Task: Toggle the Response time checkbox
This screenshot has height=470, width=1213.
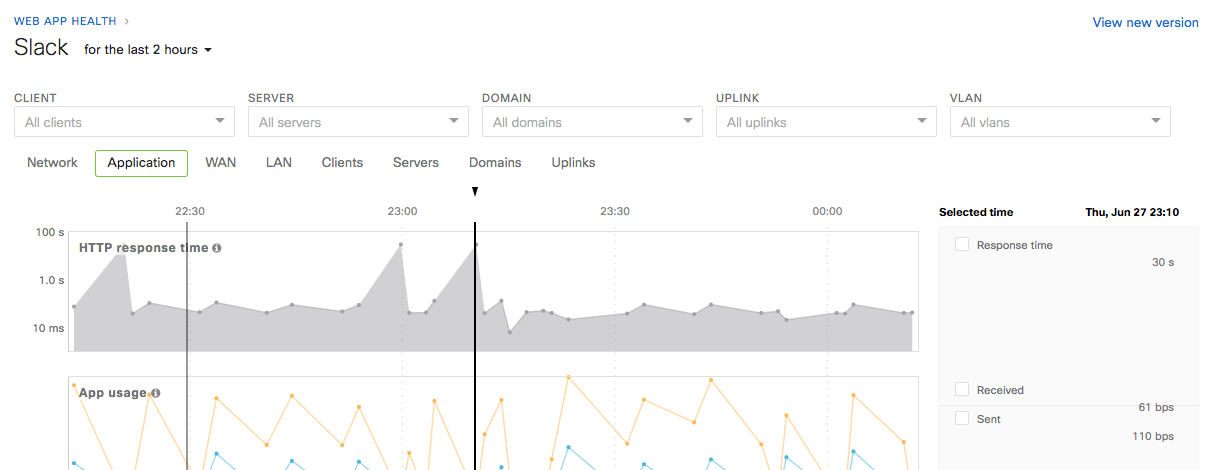Action: 962,244
